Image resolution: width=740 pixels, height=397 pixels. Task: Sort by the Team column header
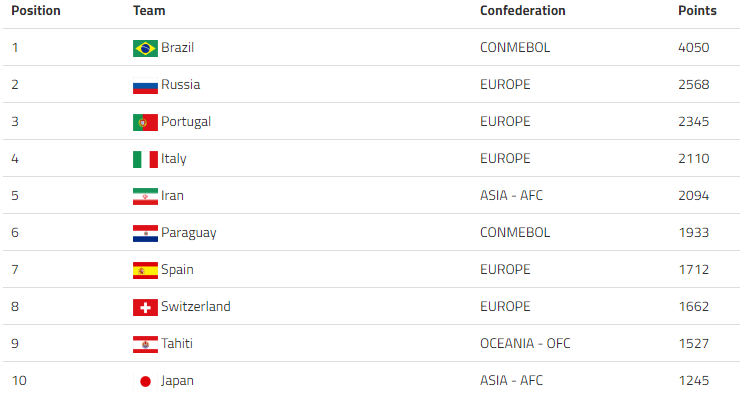pos(149,10)
